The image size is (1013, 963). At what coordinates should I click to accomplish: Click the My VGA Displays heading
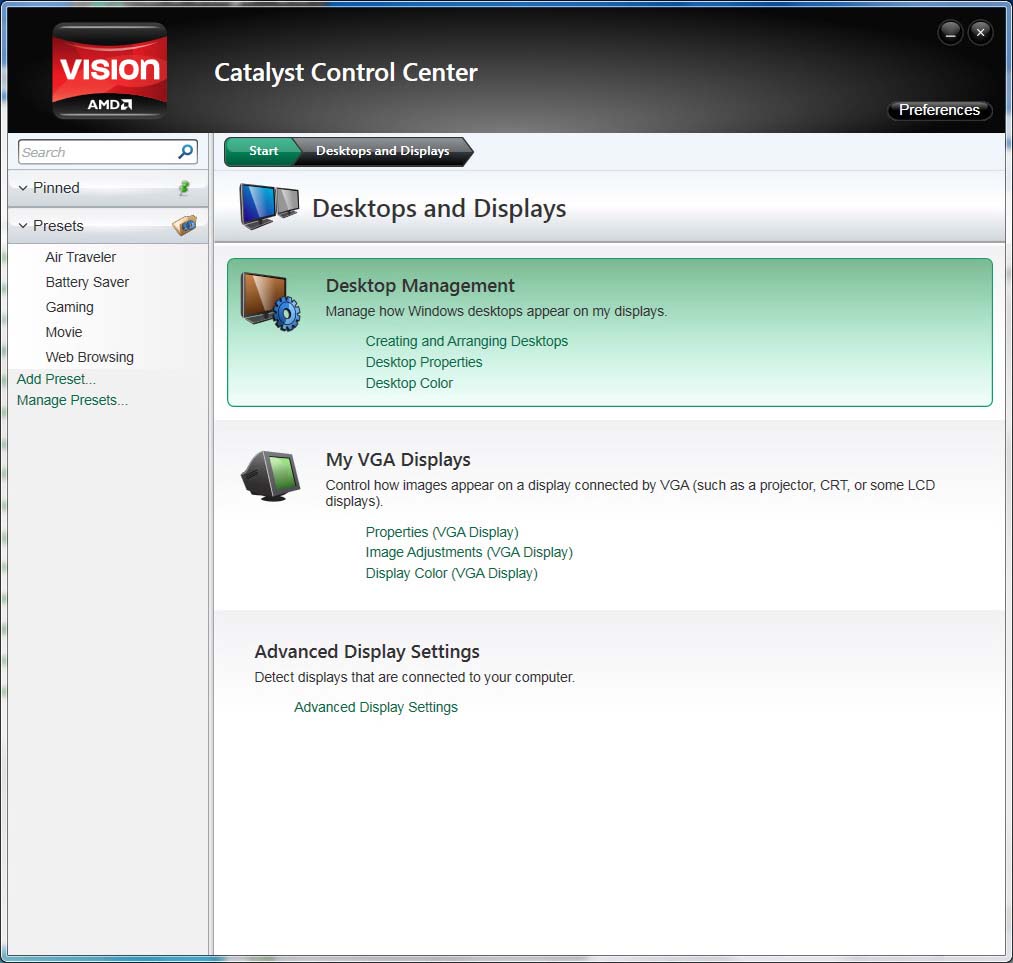tap(398, 460)
